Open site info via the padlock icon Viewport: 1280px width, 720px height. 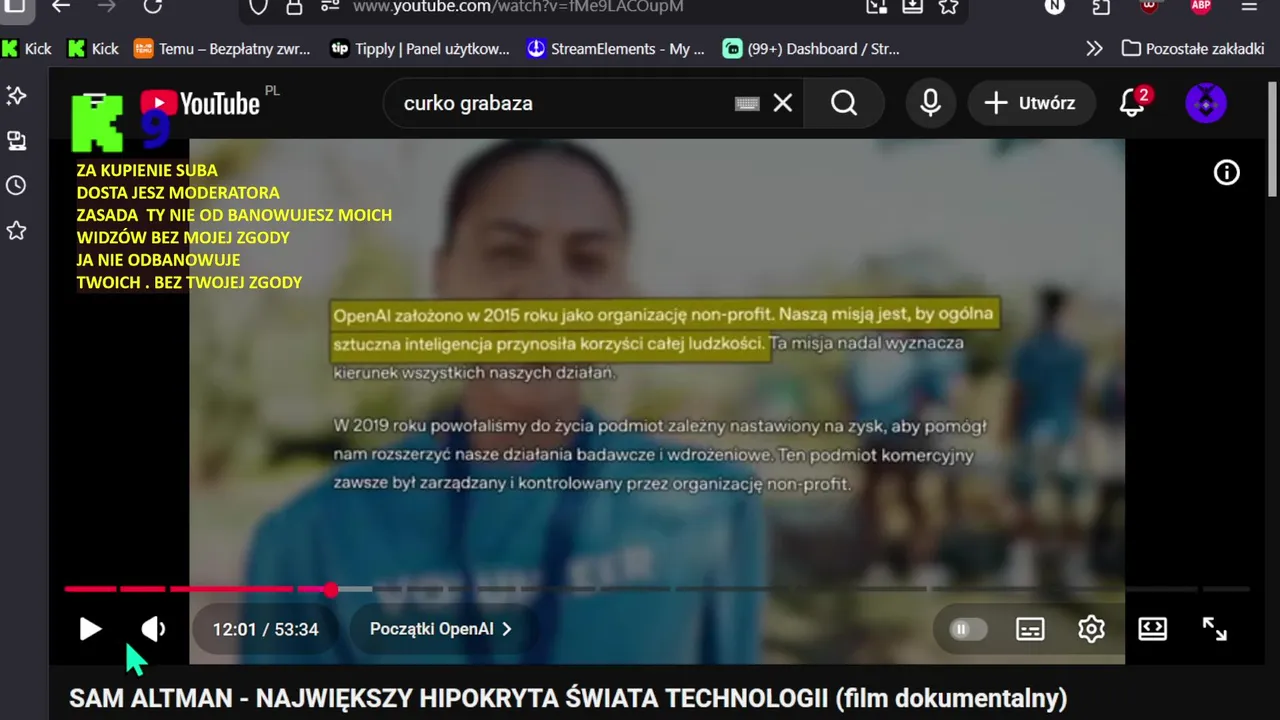[x=294, y=6]
